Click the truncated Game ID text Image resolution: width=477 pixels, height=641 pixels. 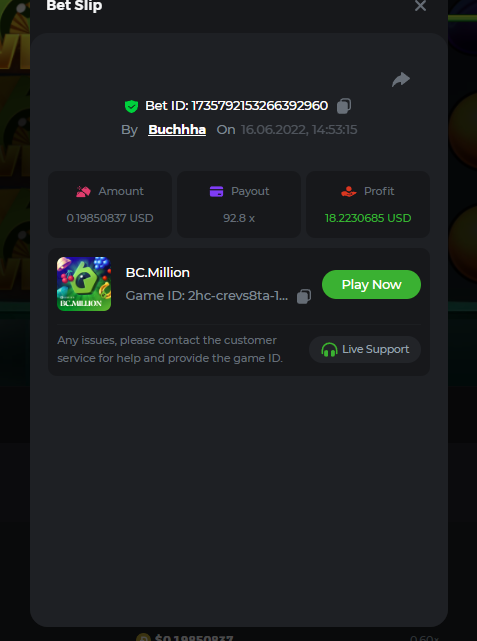click(206, 296)
